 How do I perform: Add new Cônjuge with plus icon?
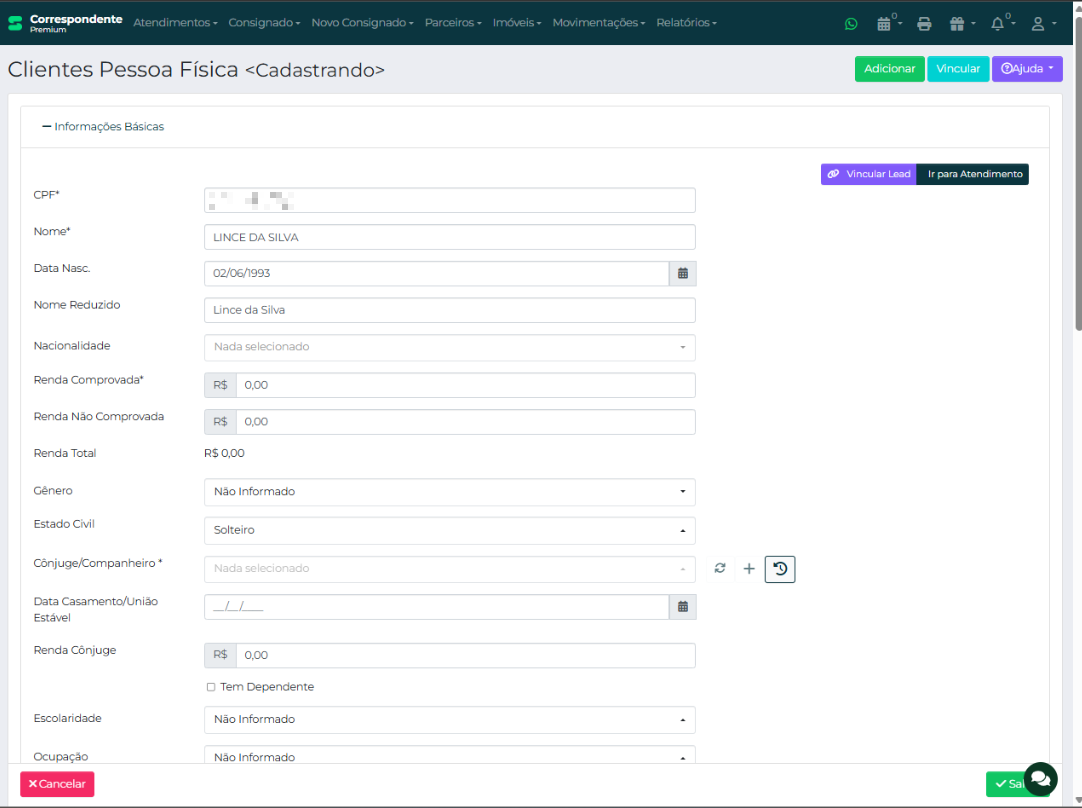[749, 569]
